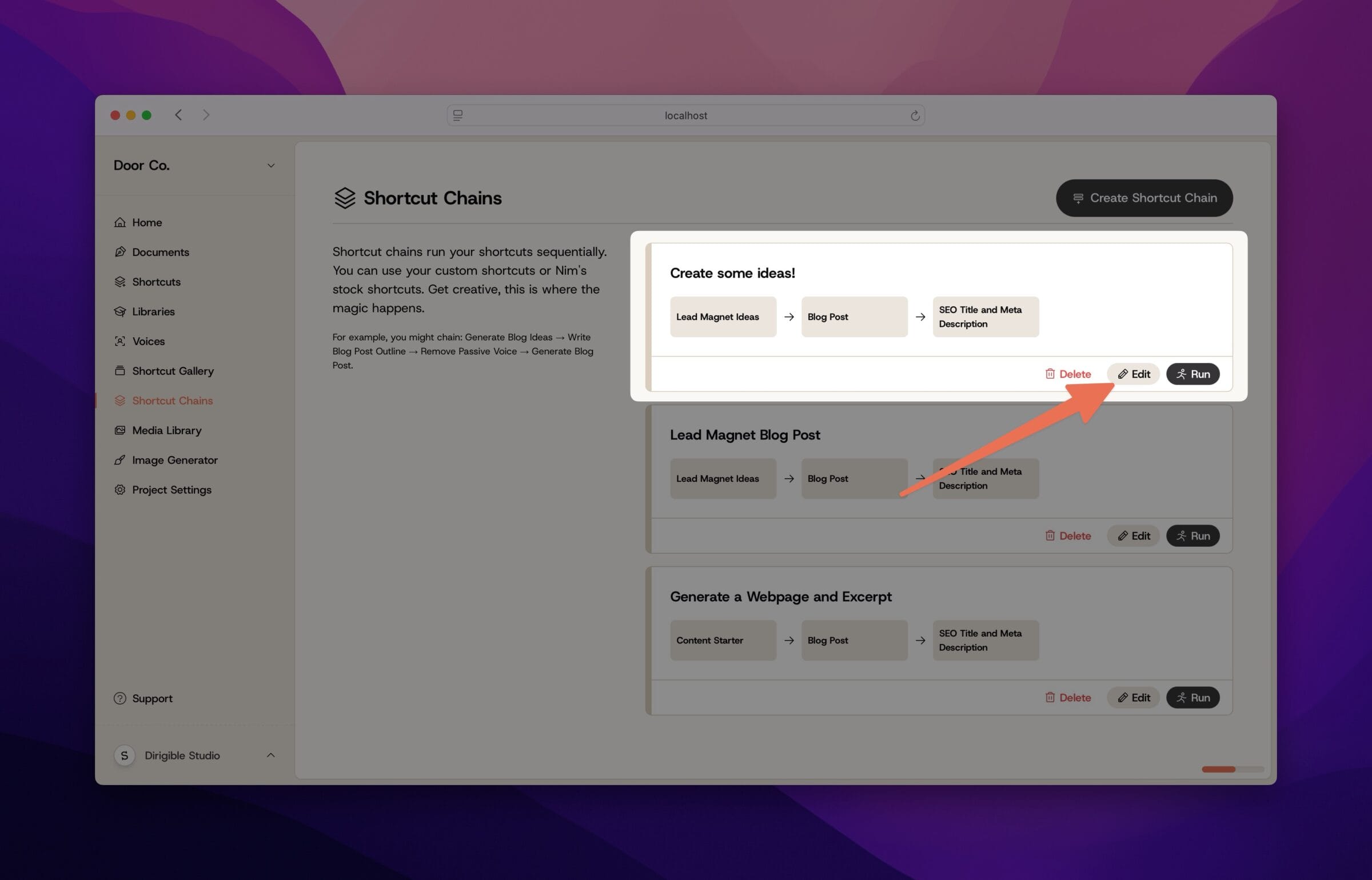Image resolution: width=1372 pixels, height=880 pixels.
Task: Run the Lead Magnet Blog Post chain
Action: tap(1192, 535)
